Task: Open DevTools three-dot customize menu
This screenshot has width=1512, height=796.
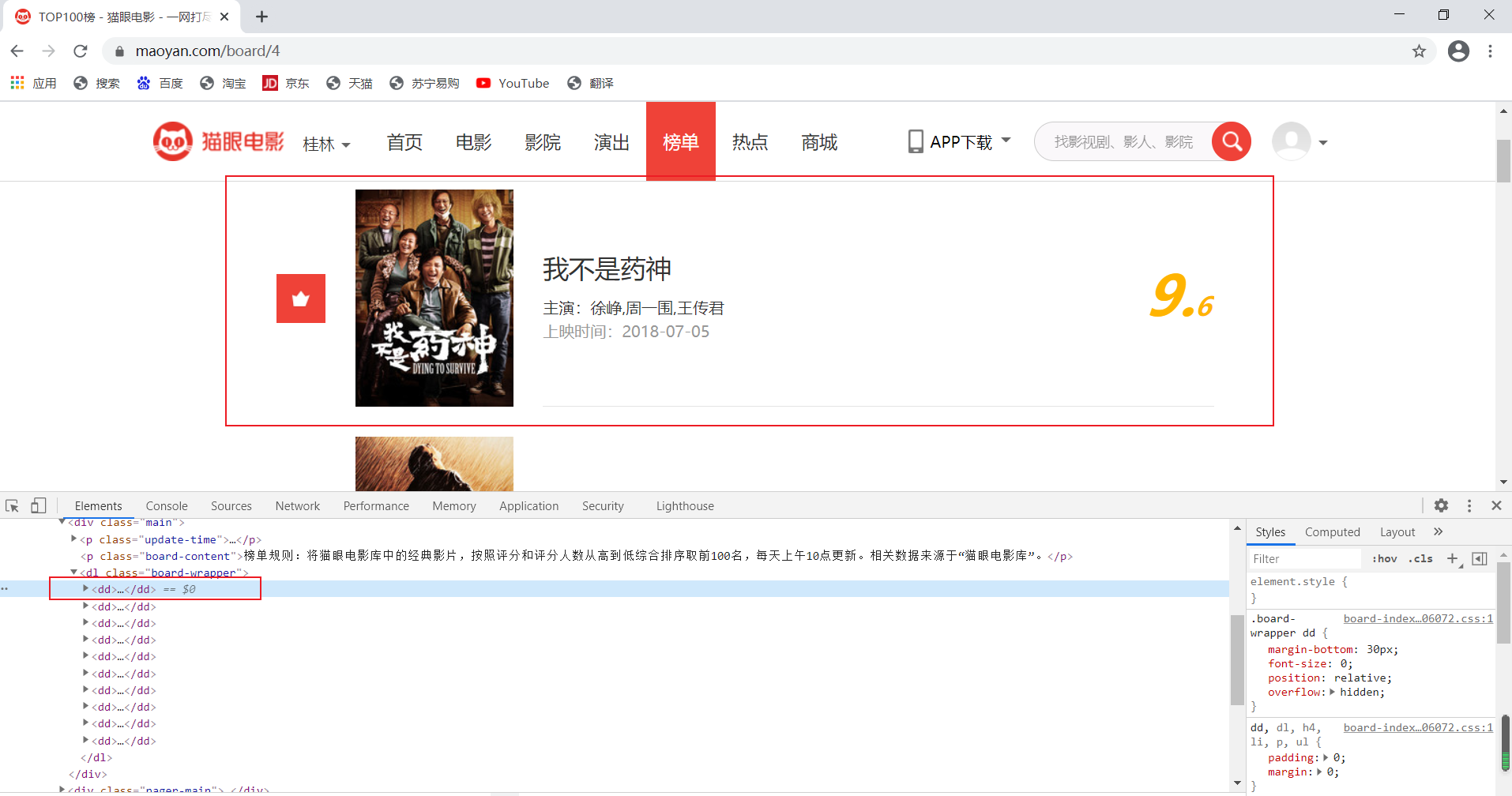Action: tap(1469, 505)
